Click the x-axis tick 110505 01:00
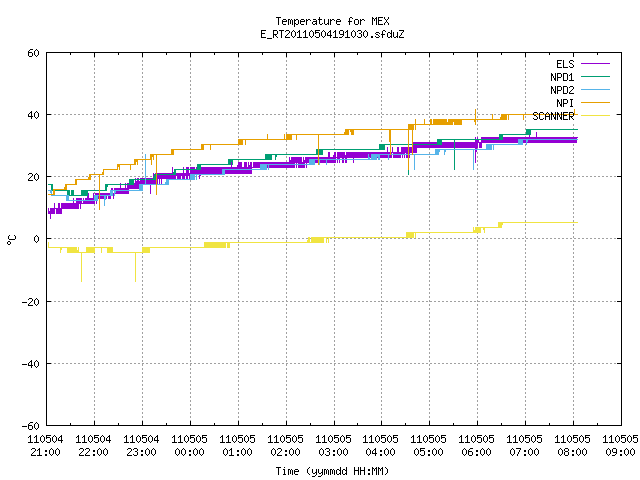Screen dimensions: 640x480 coord(238,446)
